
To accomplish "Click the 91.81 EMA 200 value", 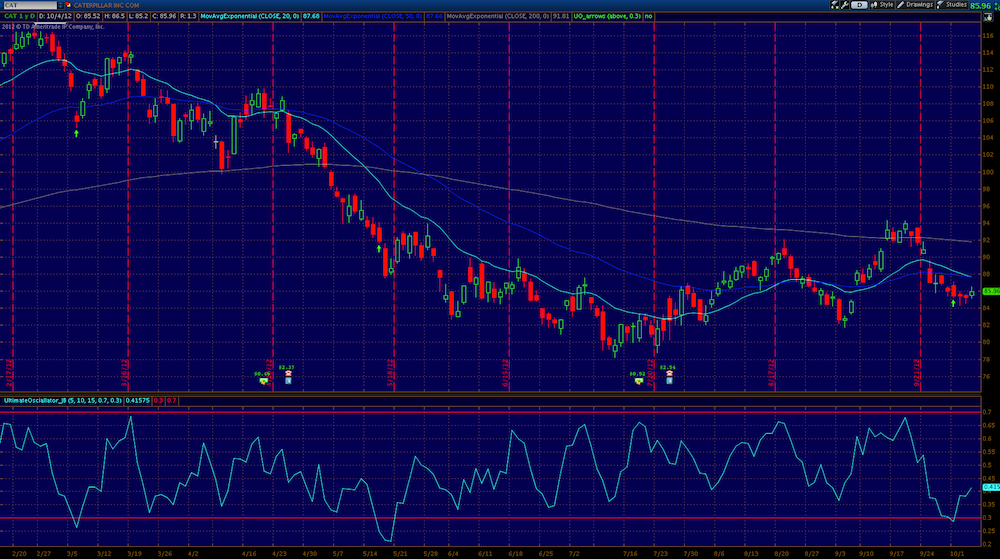I will pyautogui.click(x=561, y=16).
